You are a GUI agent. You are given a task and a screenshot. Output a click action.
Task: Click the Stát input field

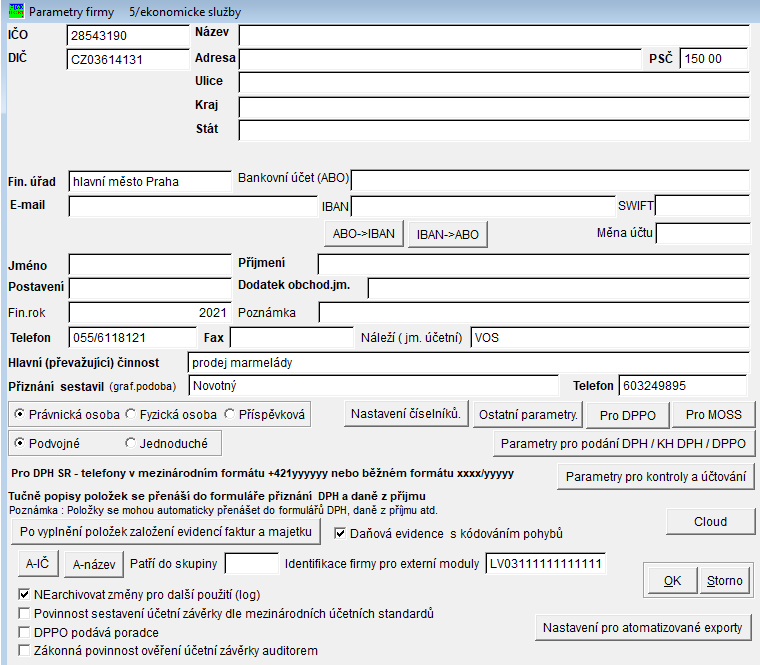(x=494, y=131)
